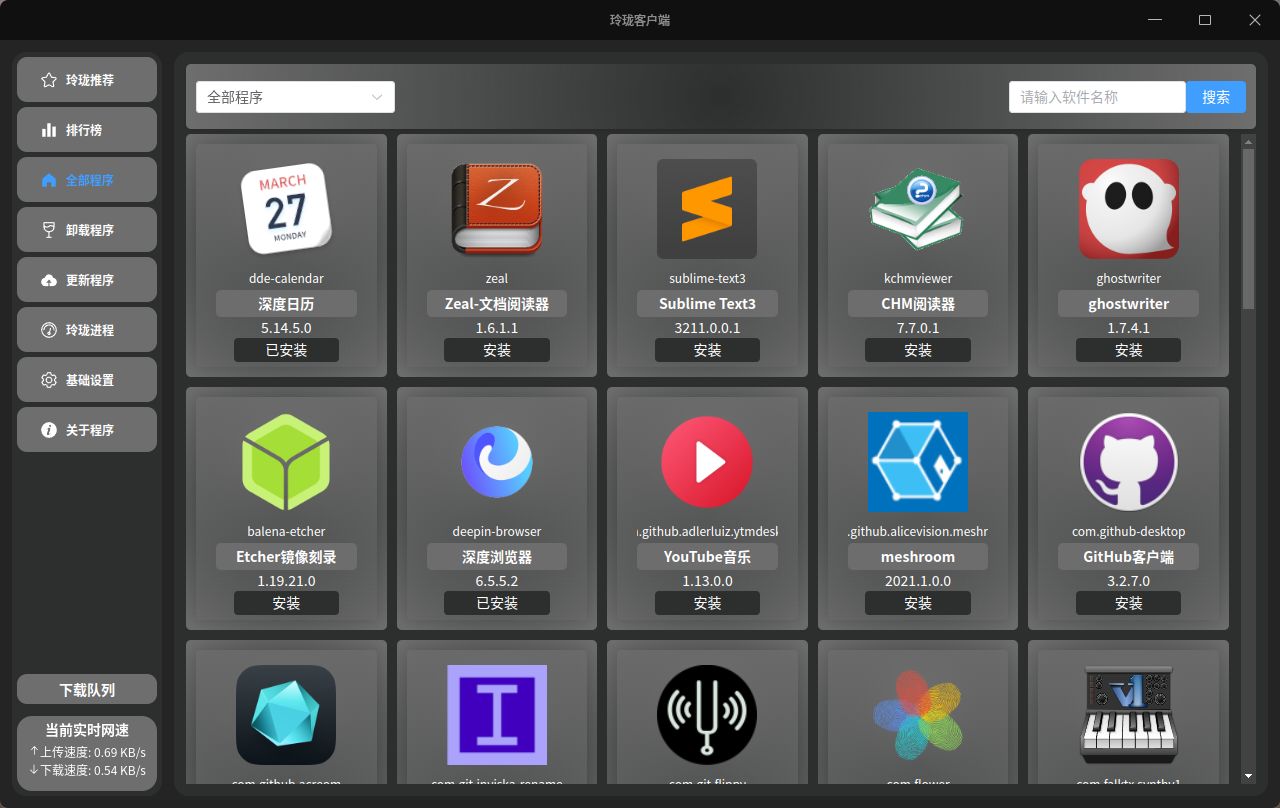Click the 深度浏览器 name label
Viewport: 1280px width, 808px height.
tap(497, 557)
